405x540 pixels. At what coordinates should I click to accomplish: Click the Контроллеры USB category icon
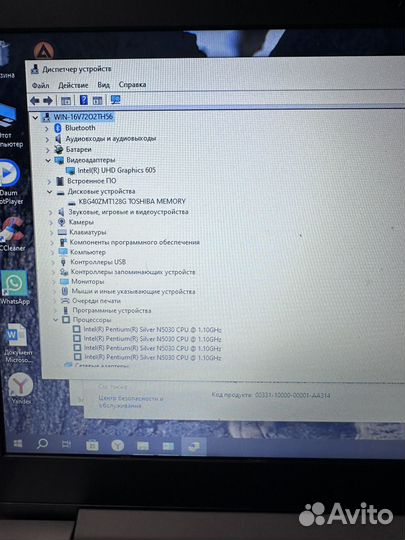click(x=63, y=262)
